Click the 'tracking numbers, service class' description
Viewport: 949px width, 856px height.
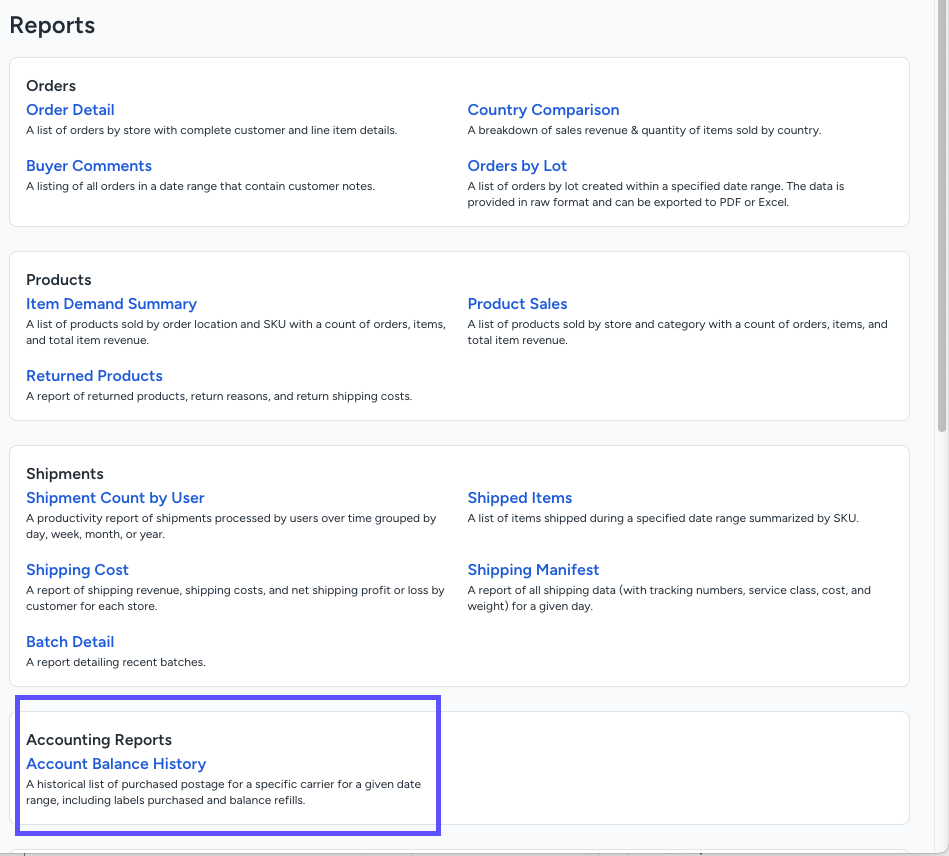669,598
